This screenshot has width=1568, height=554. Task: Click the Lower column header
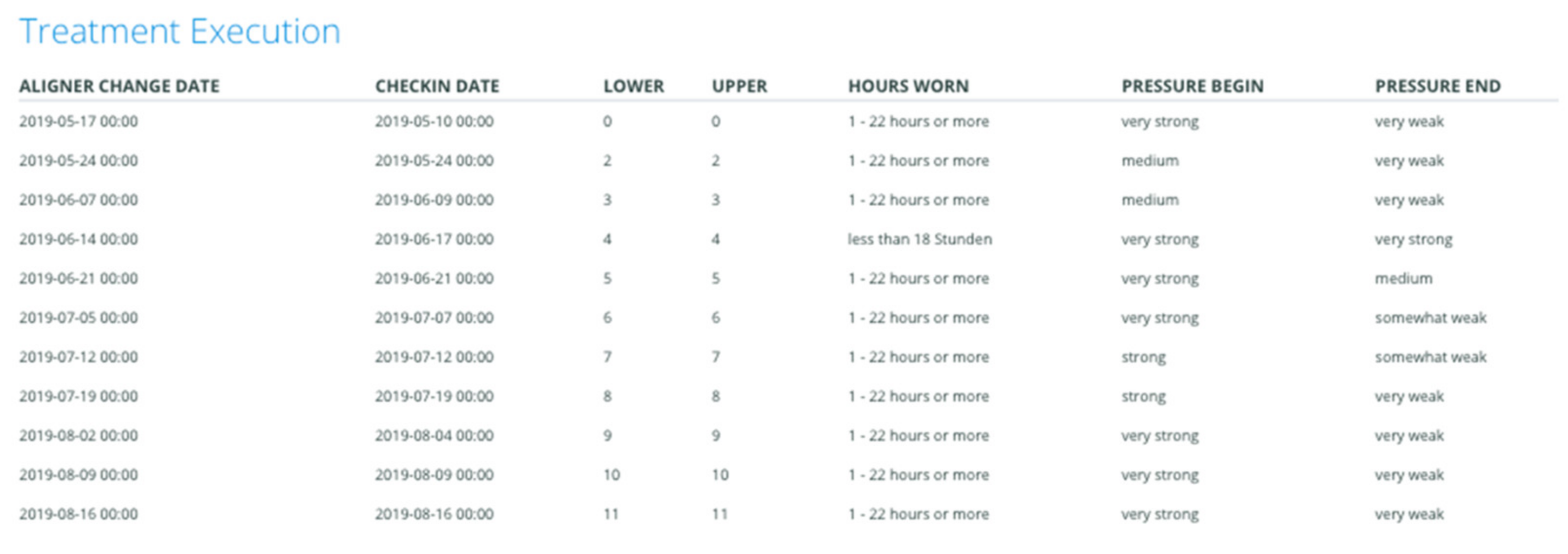point(633,86)
